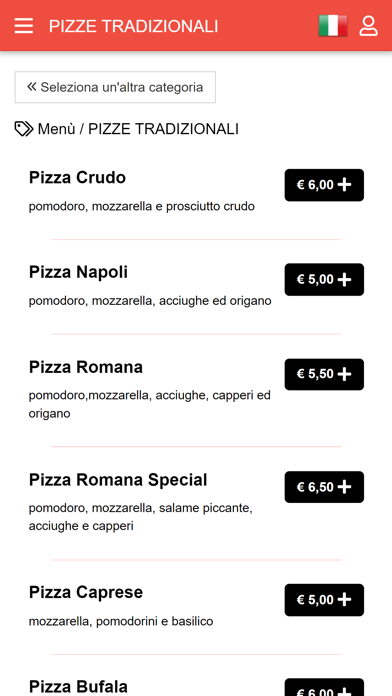Click the Pizza Caprese ingredients description

click(121, 621)
